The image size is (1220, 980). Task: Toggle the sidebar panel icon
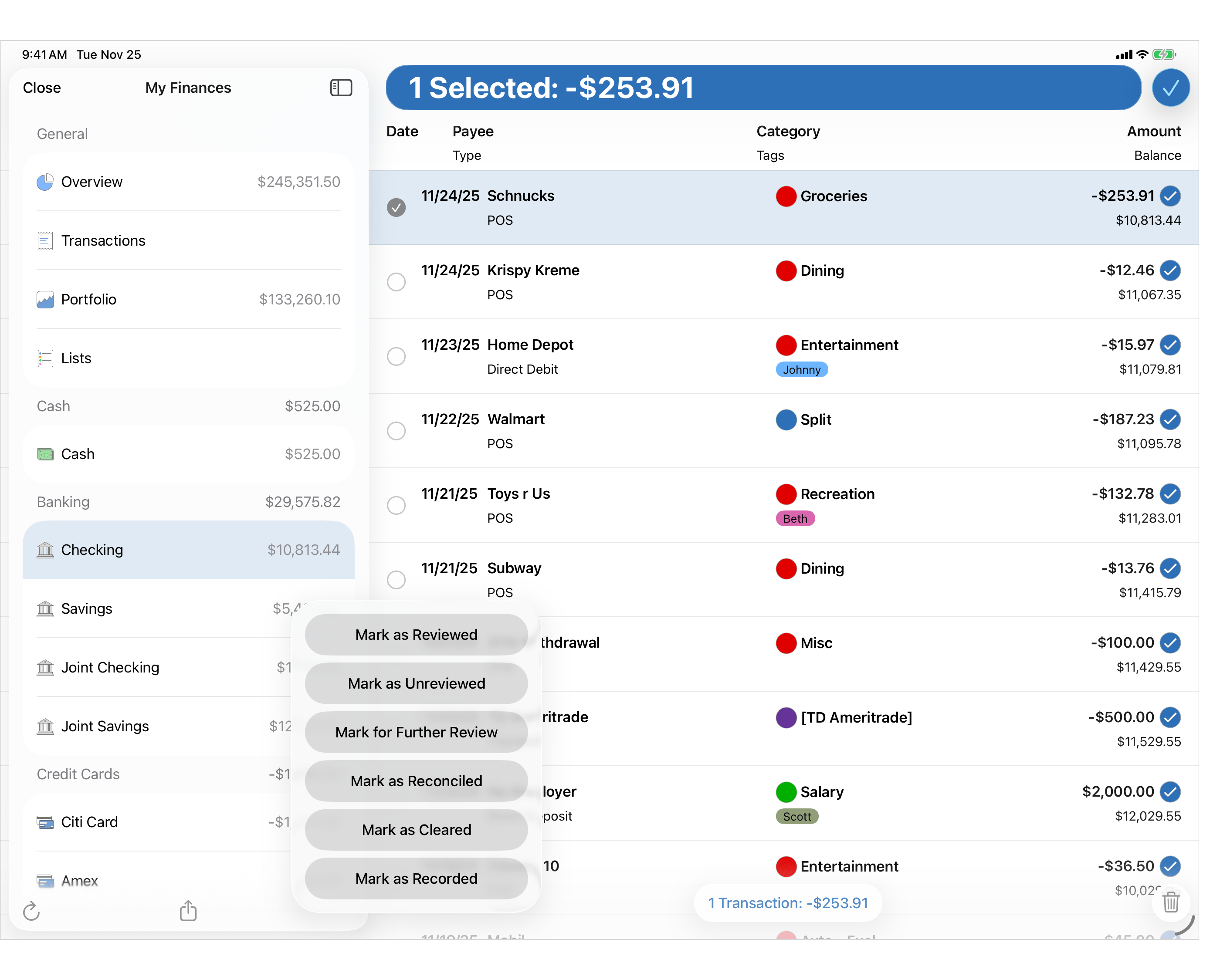(x=341, y=88)
